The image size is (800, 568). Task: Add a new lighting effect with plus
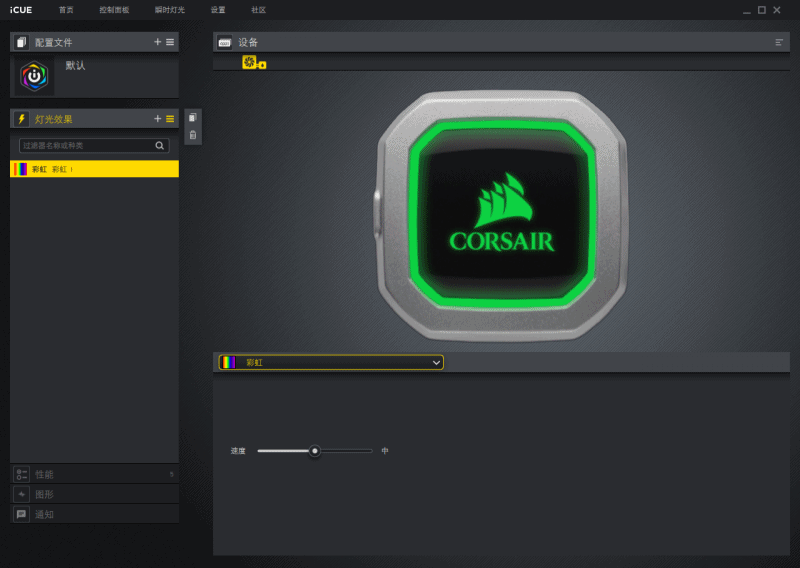click(158, 118)
